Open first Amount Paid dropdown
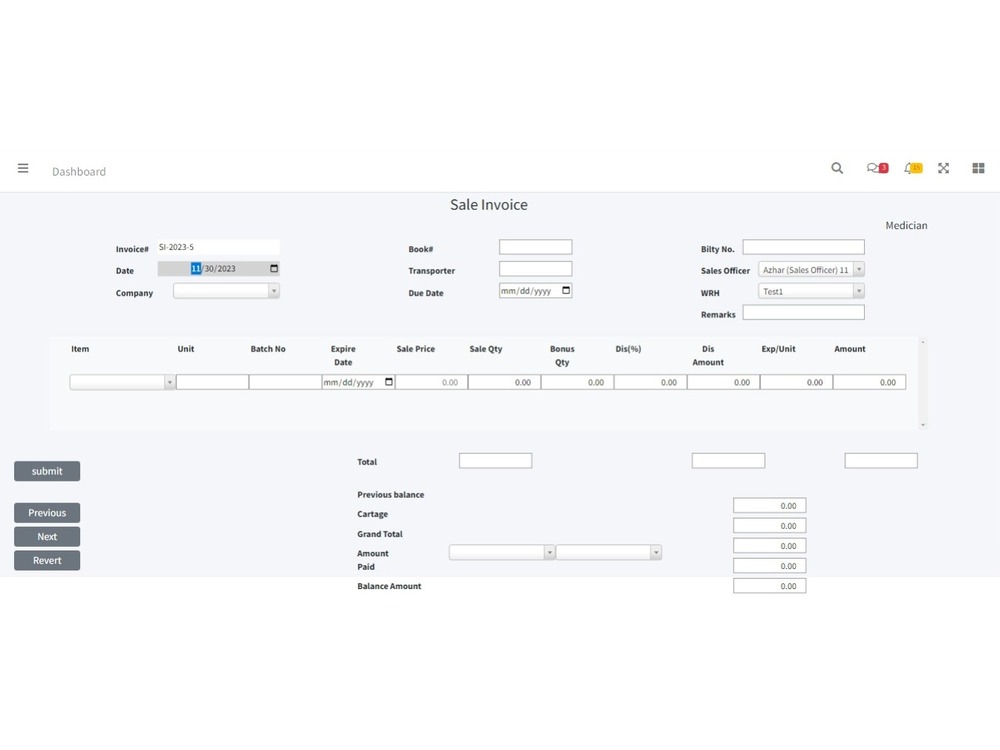The image size is (1000, 750). click(x=502, y=552)
